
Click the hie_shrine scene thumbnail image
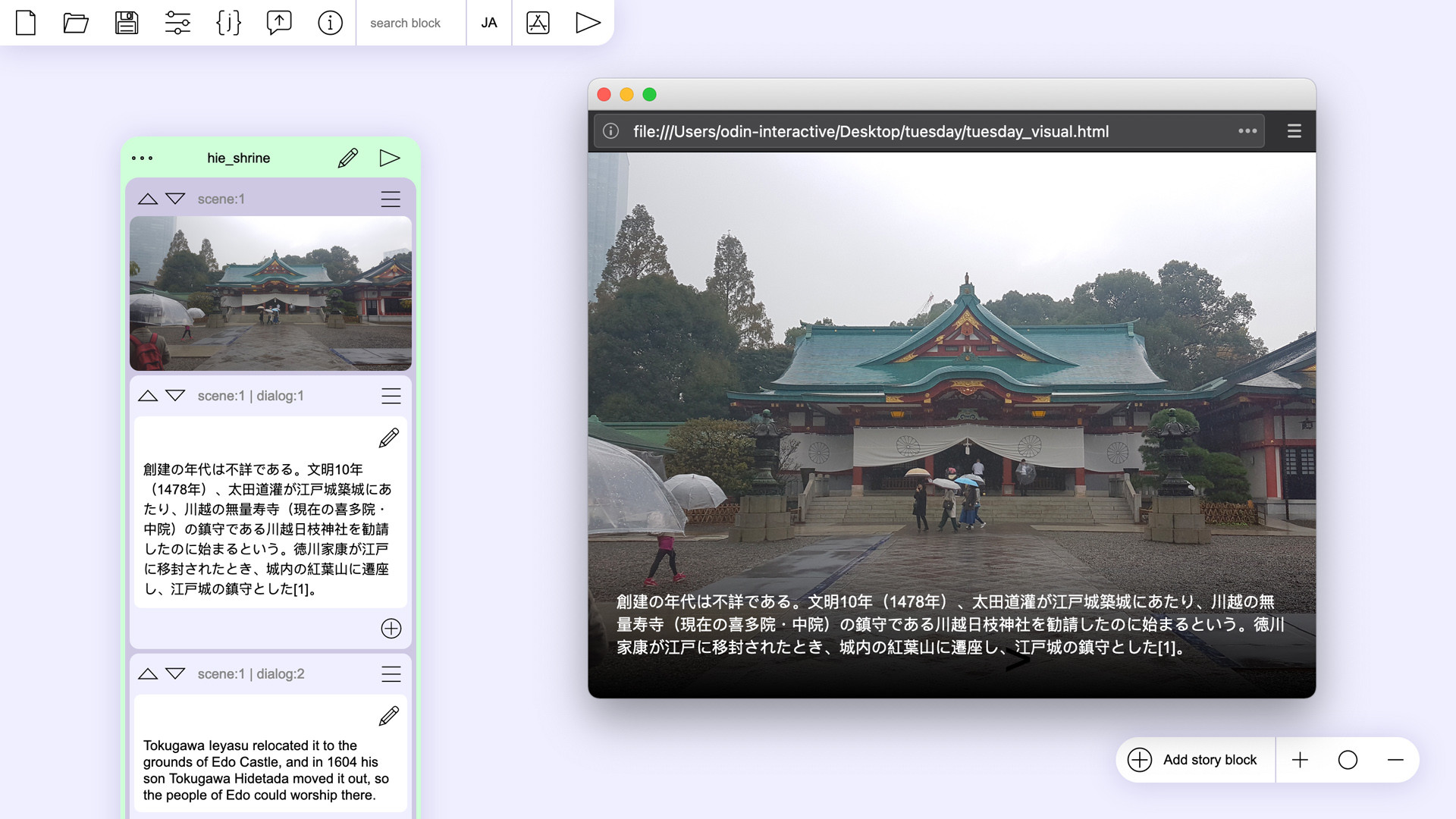click(x=269, y=293)
